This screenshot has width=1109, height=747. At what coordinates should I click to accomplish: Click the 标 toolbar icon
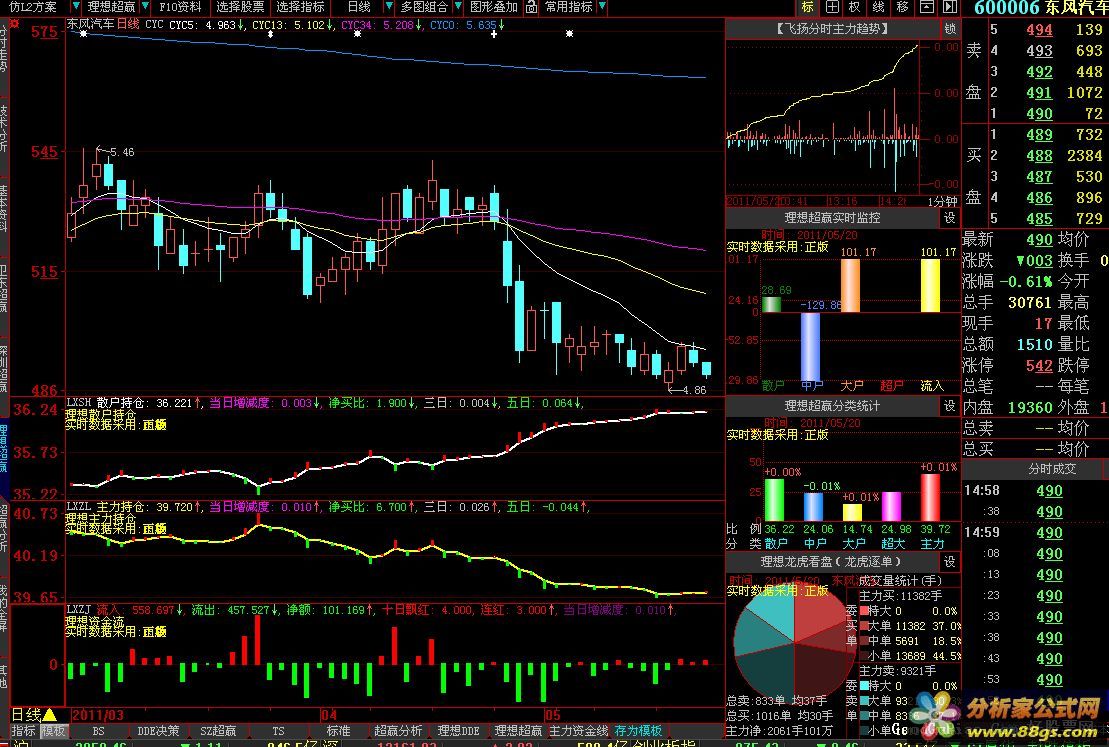tap(808, 7)
